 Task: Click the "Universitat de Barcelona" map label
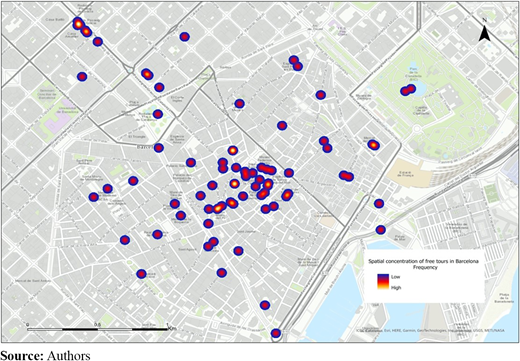point(68,110)
